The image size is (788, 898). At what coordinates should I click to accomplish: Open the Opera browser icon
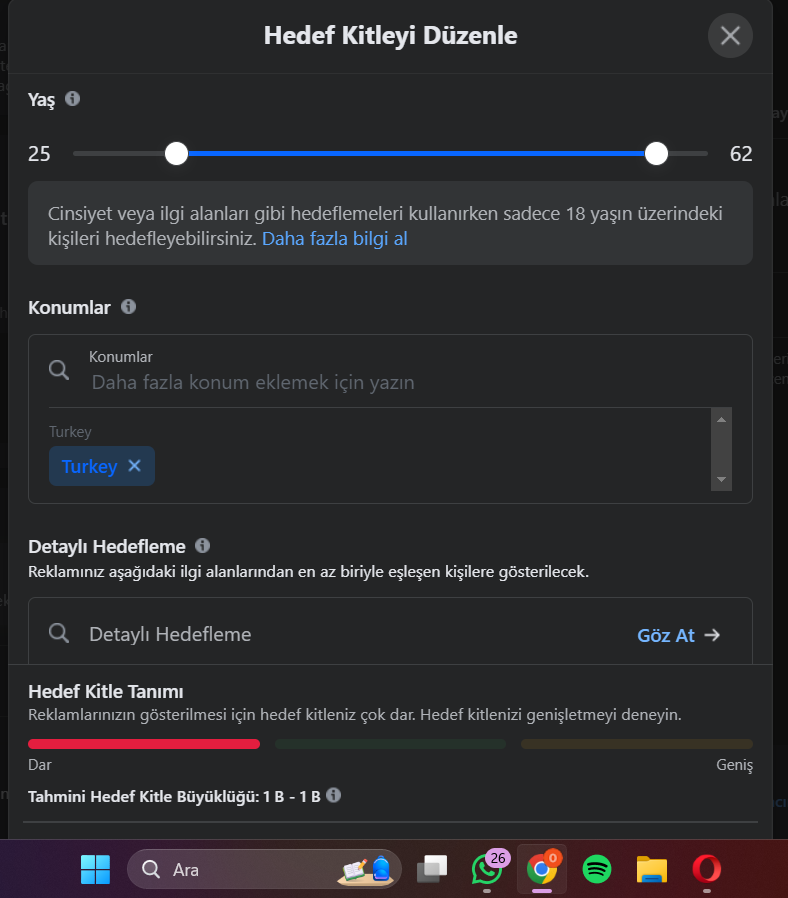707,869
